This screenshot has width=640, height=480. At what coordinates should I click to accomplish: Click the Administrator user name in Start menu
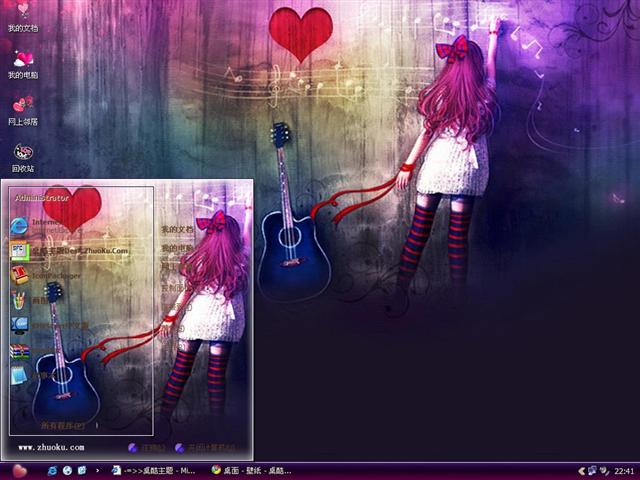pyautogui.click(x=42, y=198)
